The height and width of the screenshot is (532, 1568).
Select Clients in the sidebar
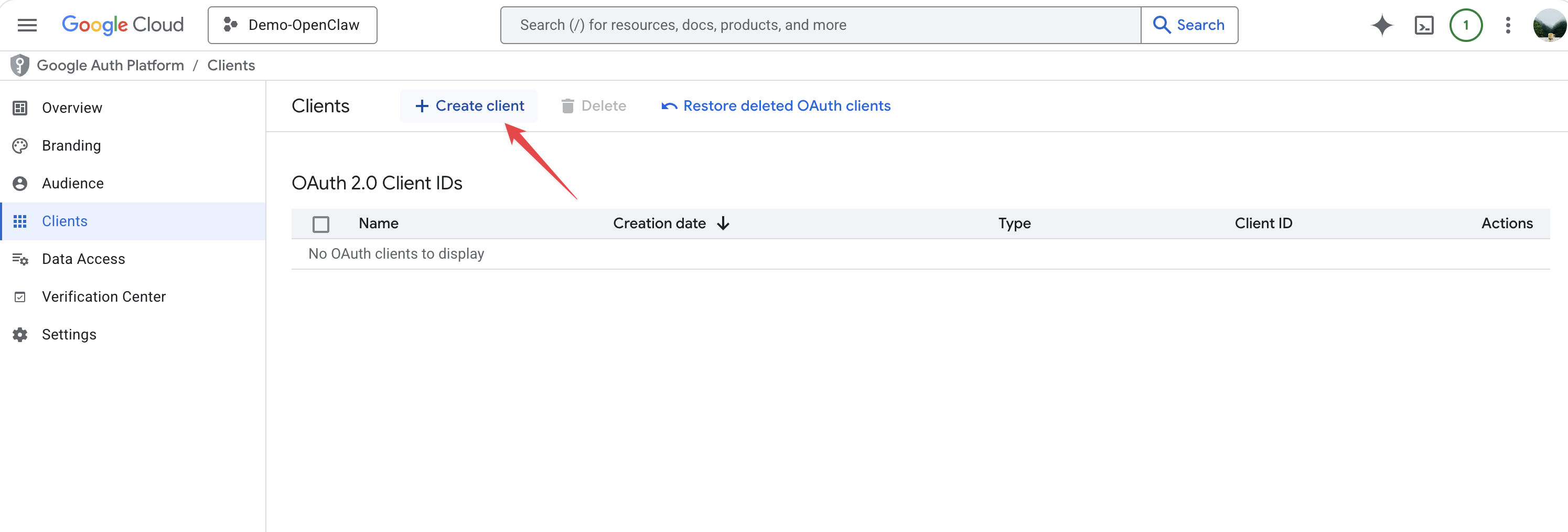pyautogui.click(x=65, y=221)
